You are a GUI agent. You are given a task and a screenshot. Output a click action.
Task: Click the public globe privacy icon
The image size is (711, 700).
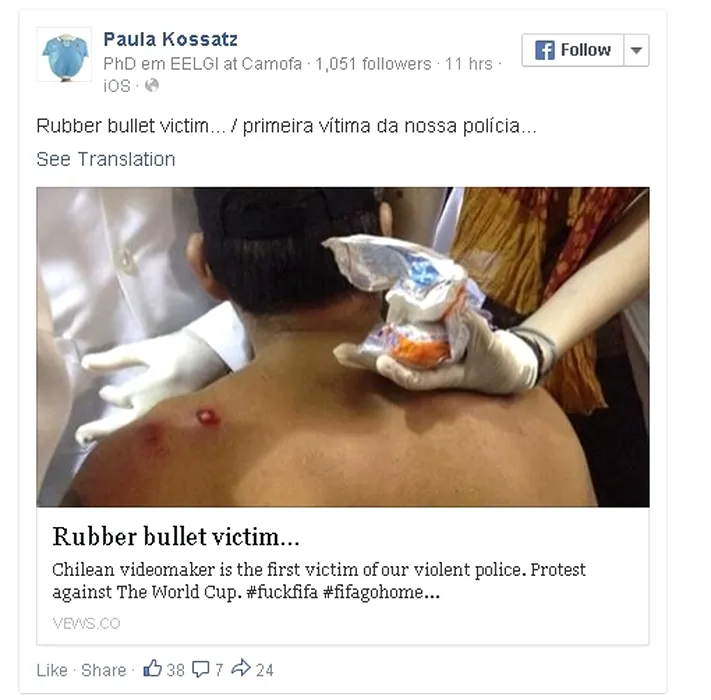[x=152, y=85]
